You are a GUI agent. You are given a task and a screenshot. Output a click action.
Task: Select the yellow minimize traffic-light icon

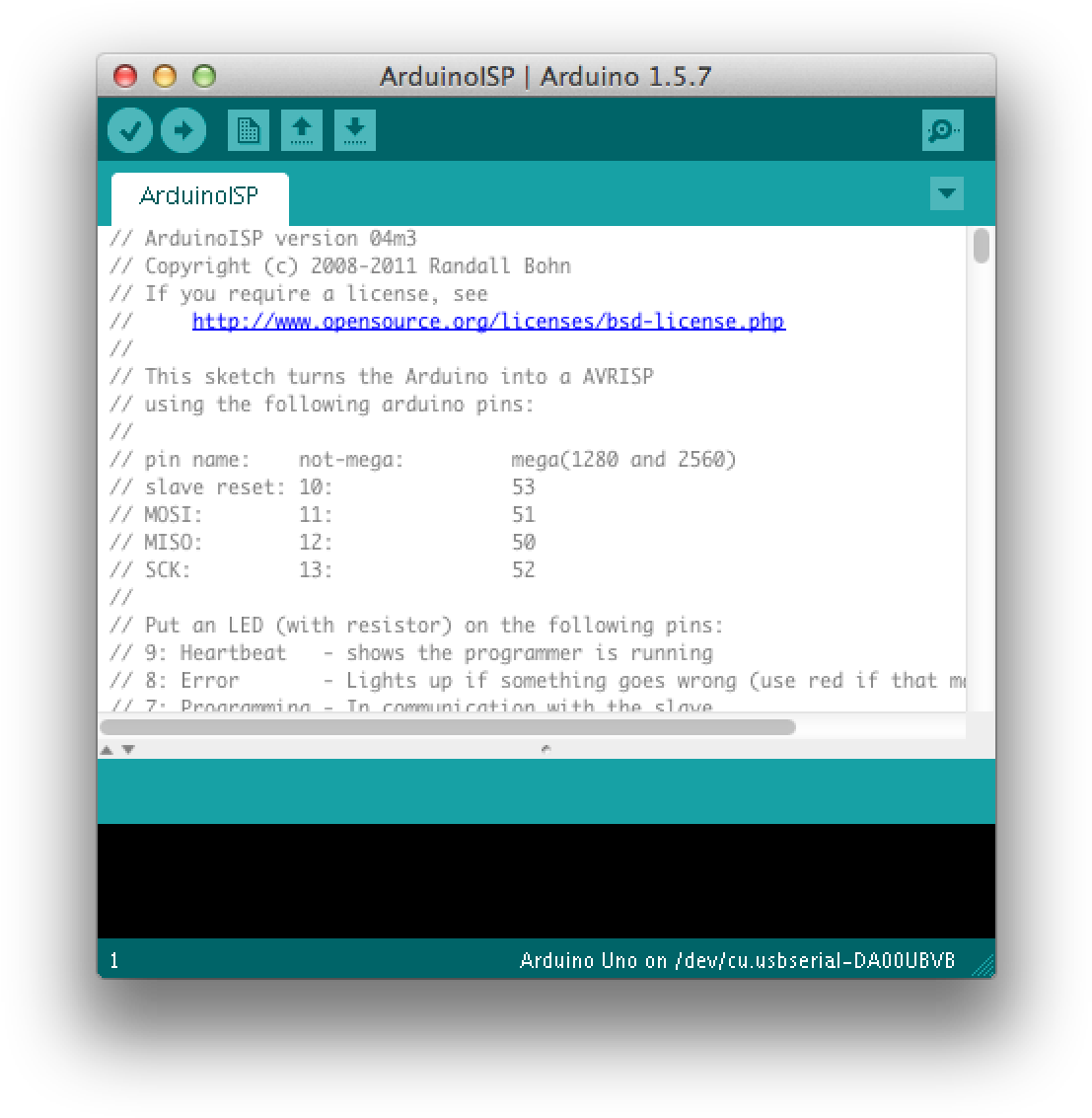(x=165, y=76)
